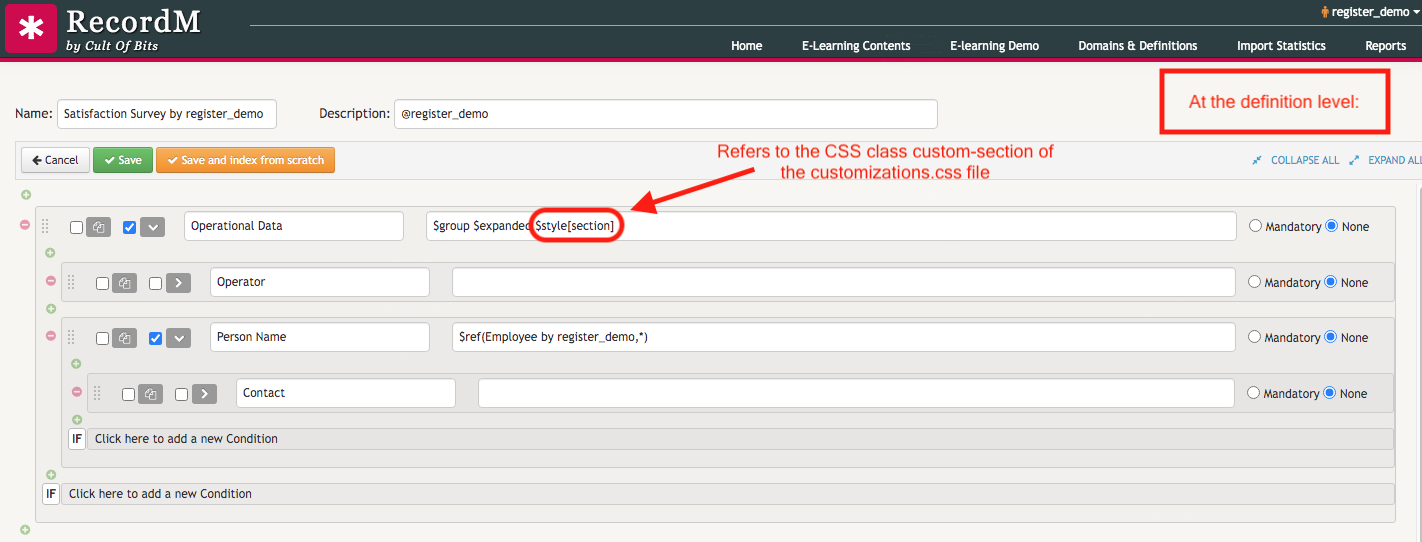Grab the drag handle of Contact row

(97, 394)
